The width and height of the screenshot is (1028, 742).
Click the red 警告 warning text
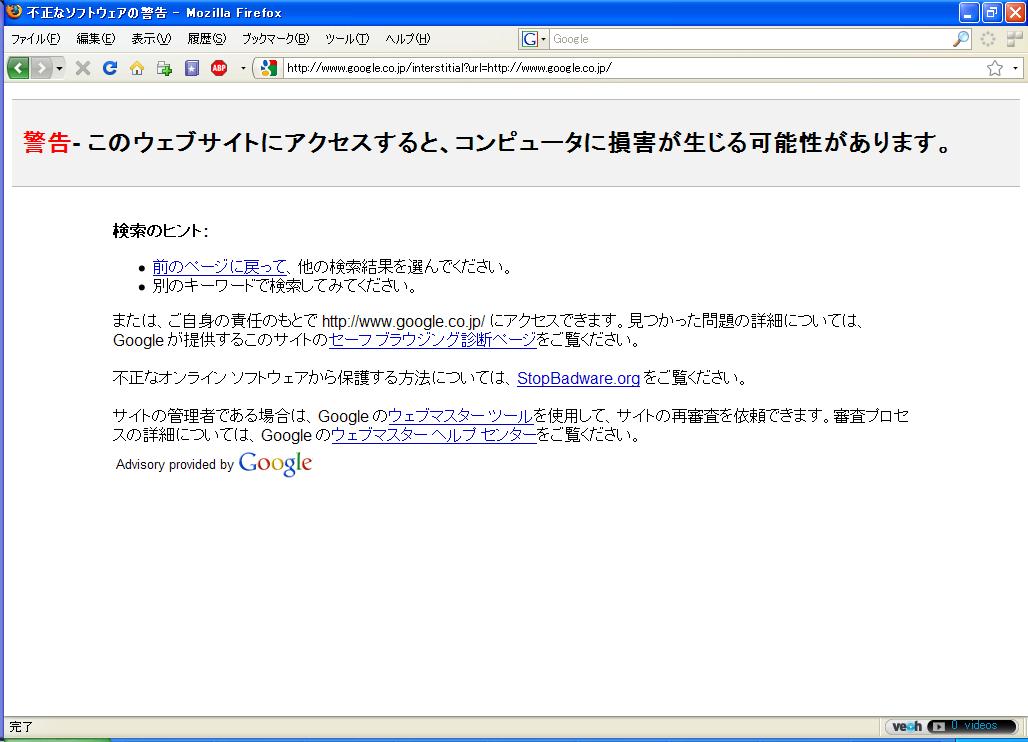[x=47, y=142]
